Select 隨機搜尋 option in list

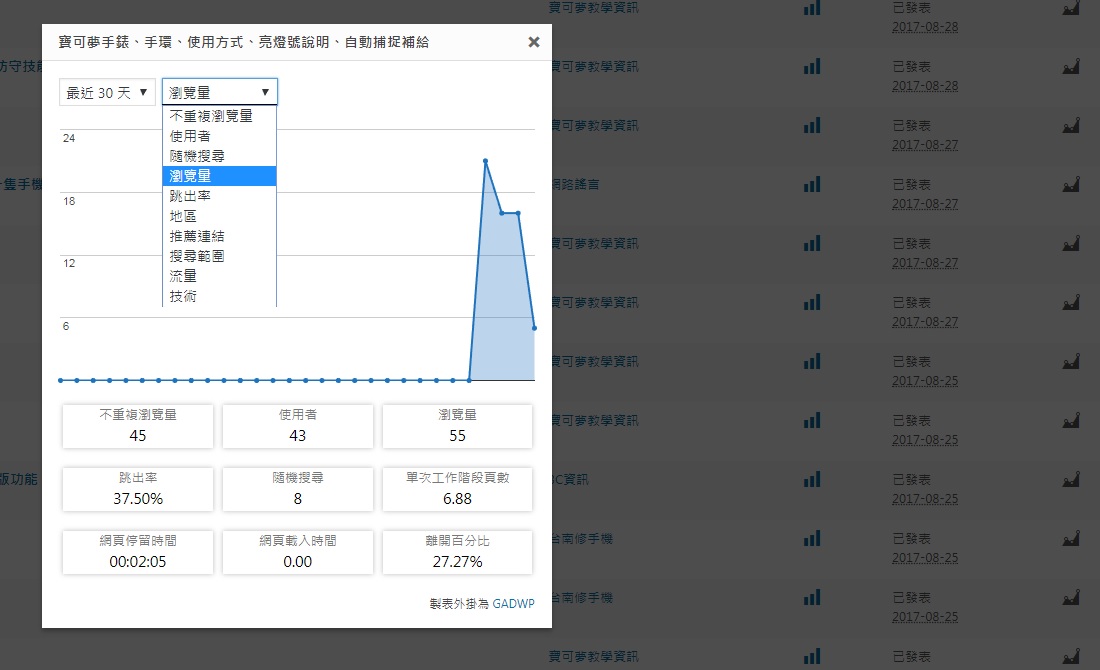pyautogui.click(x=197, y=156)
